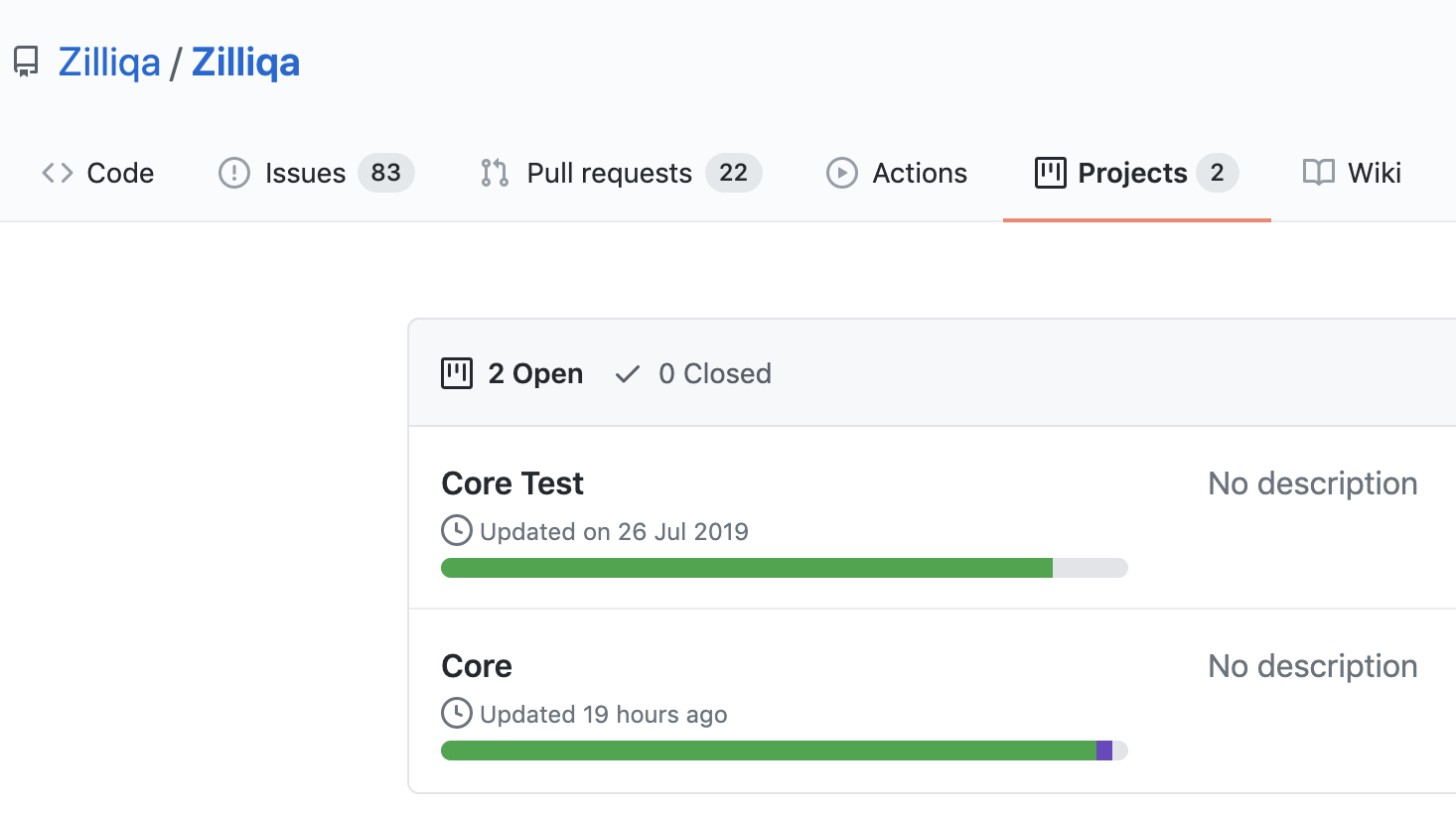Screen dimensions: 1456x820
Task: Open the Zilliqa owner link
Action: tap(109, 62)
